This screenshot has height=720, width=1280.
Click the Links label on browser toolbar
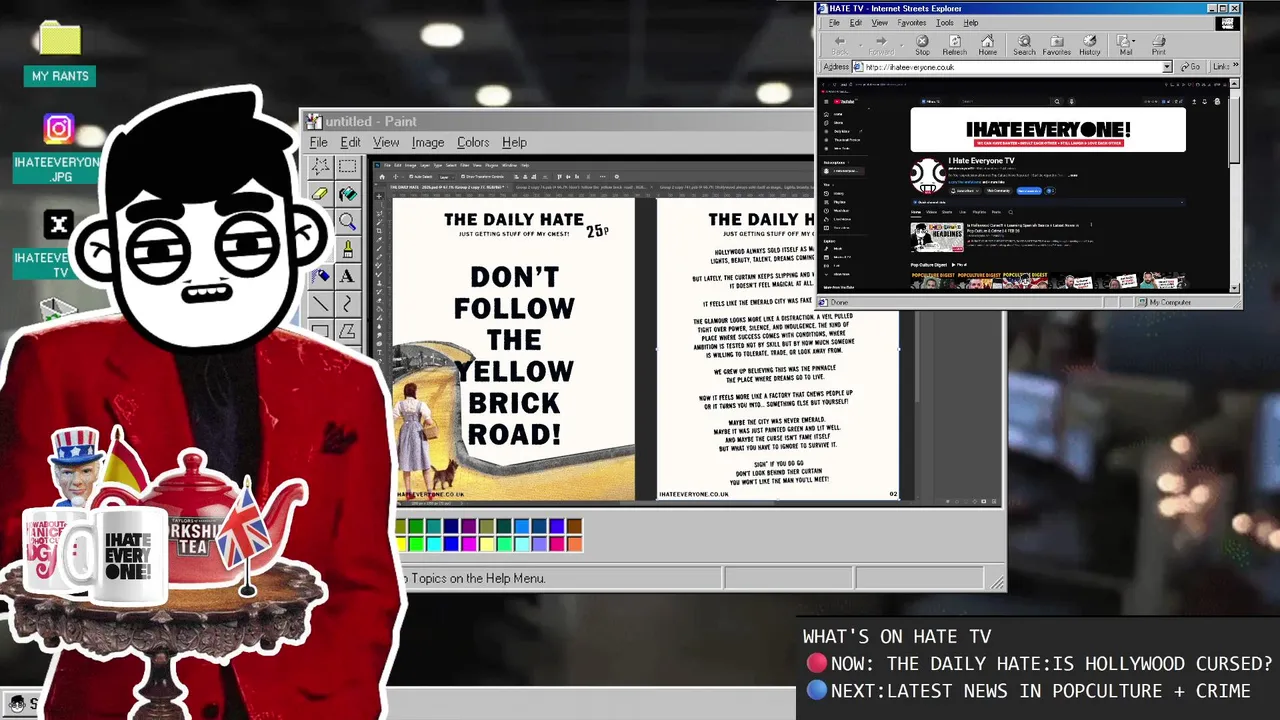1221,67
